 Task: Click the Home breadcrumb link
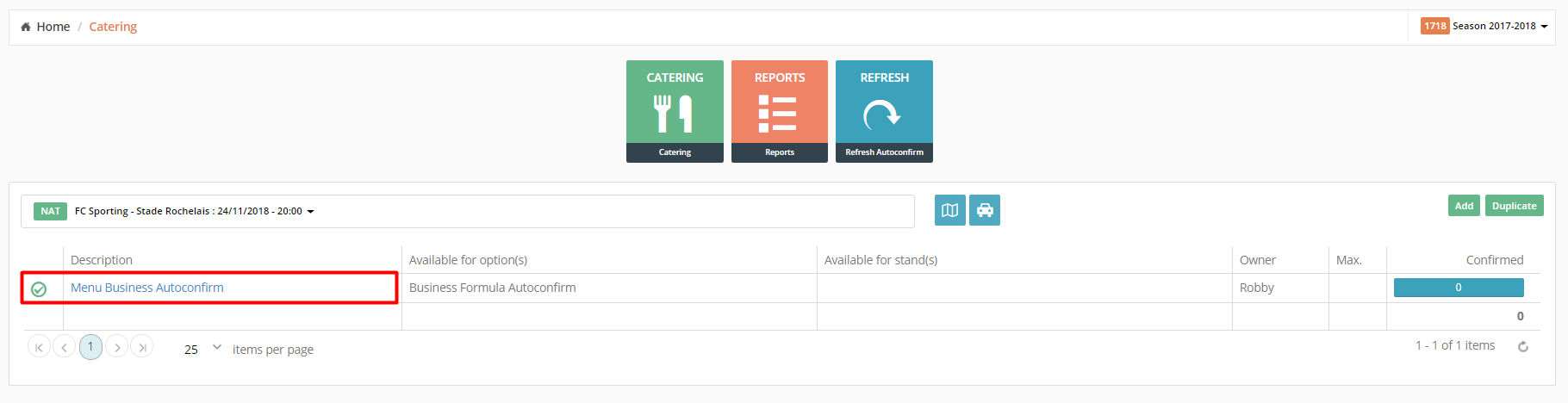53,27
